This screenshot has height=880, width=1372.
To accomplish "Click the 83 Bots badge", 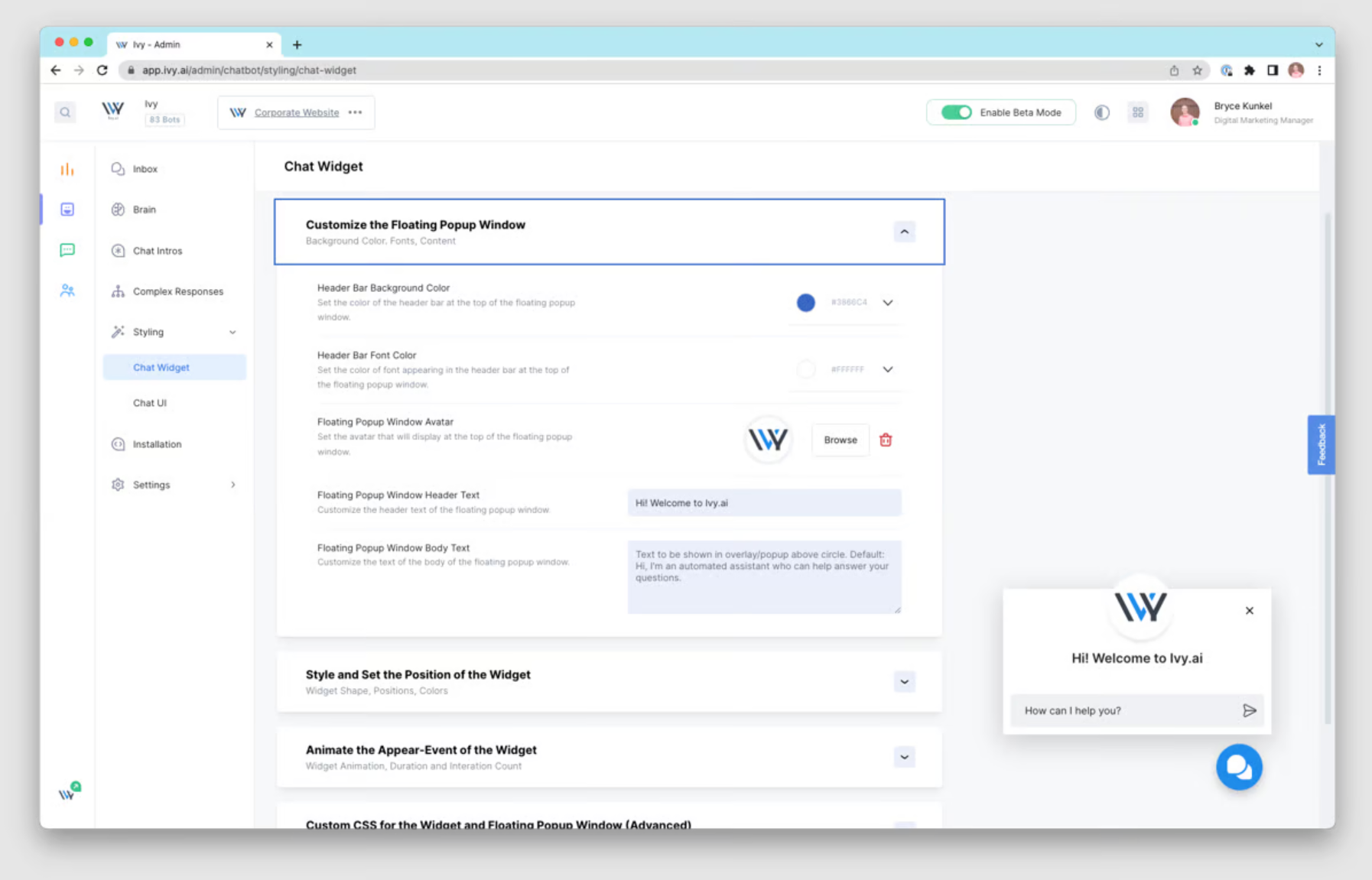I will 164,120.
